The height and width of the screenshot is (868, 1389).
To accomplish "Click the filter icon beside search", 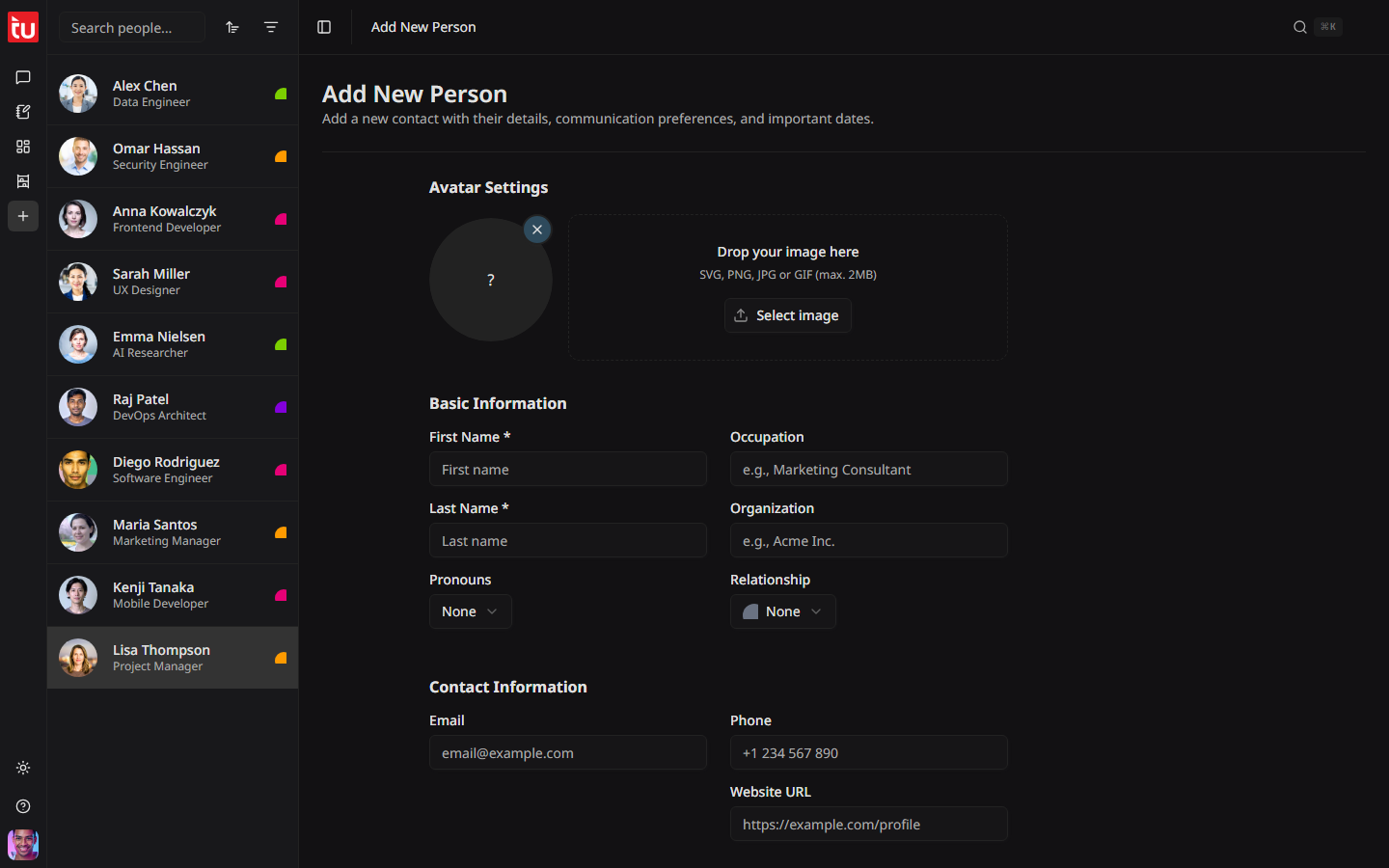I will pyautogui.click(x=271, y=27).
